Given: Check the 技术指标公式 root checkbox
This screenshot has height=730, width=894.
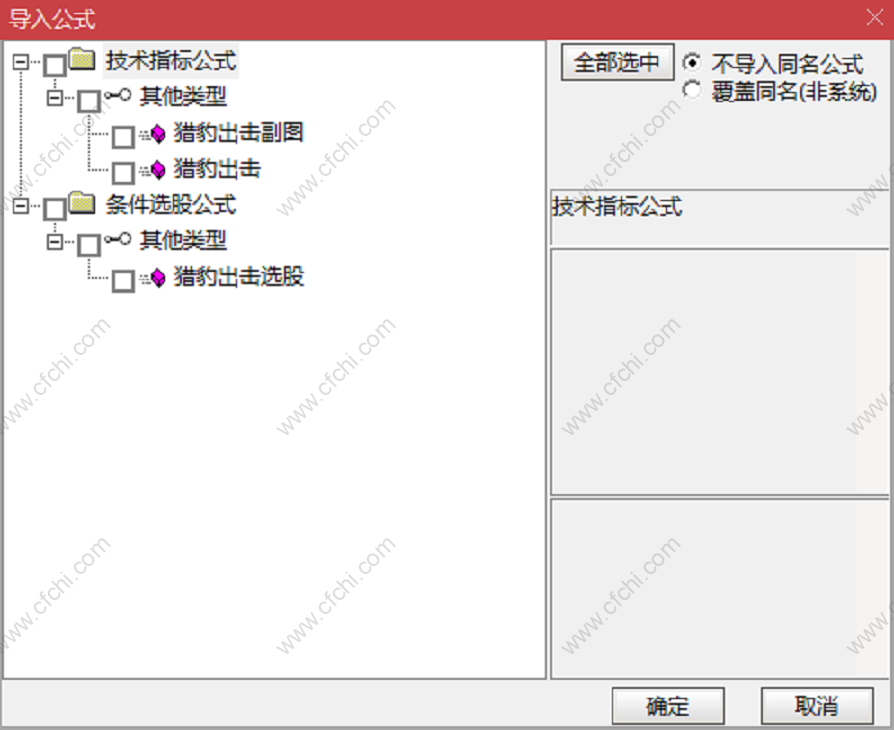Looking at the screenshot, I should (55, 66).
